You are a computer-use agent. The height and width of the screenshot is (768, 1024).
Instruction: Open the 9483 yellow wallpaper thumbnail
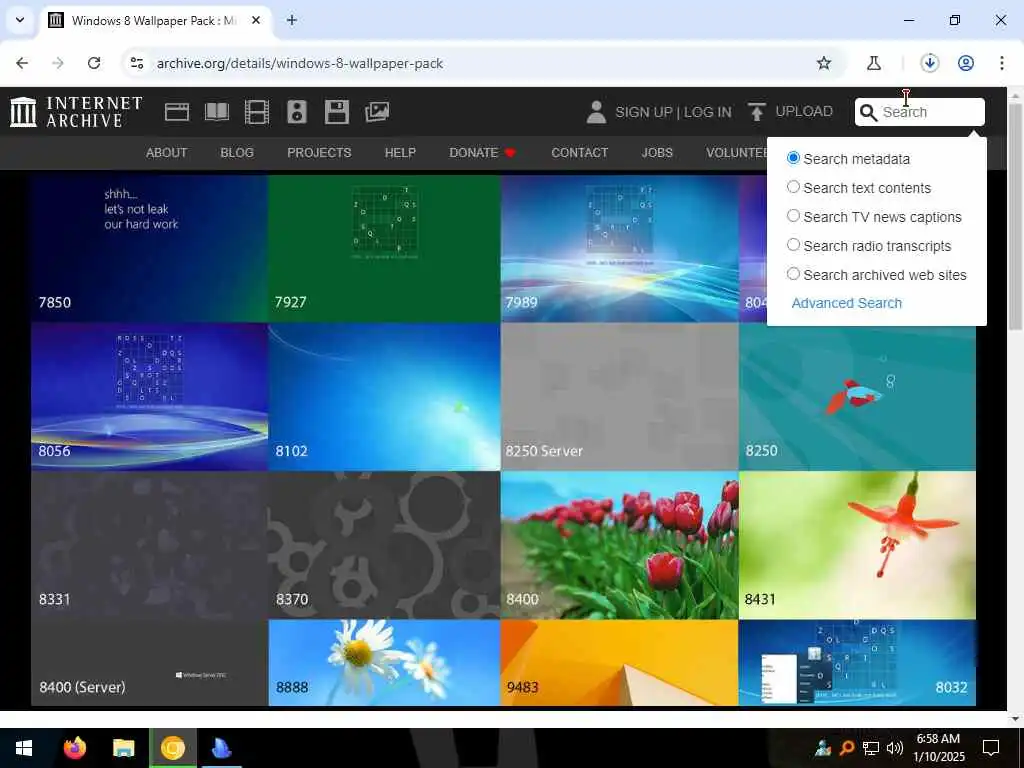620,662
